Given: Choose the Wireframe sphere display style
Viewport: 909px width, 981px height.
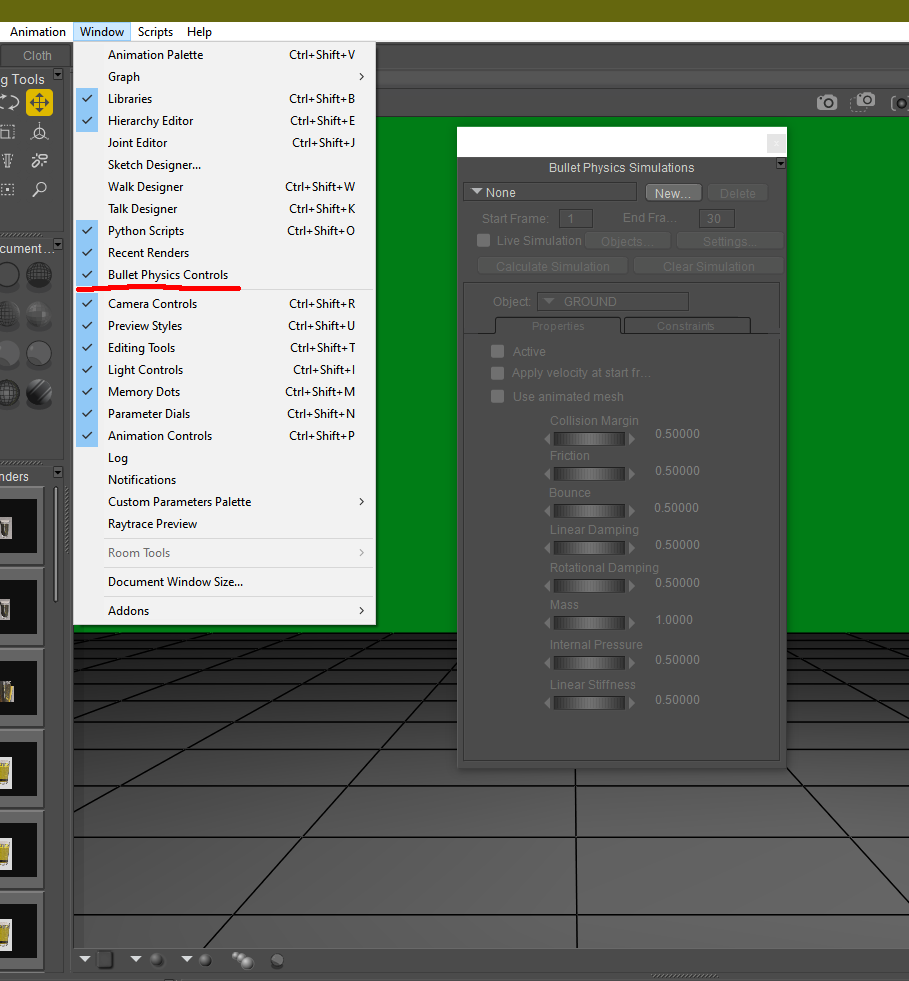Looking at the screenshot, I should [39, 275].
